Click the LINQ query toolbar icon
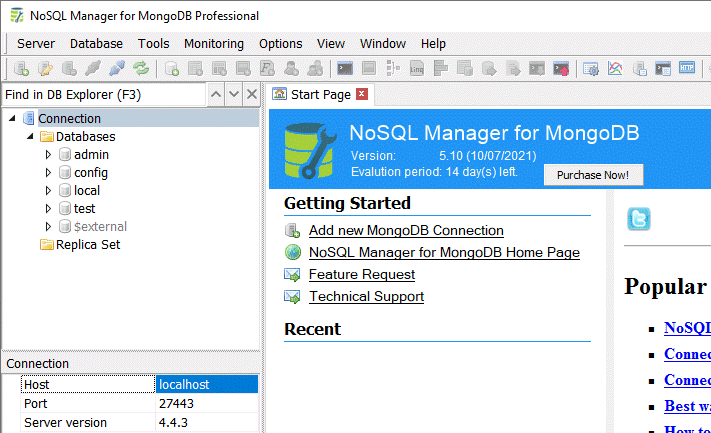The height and width of the screenshot is (433, 711). tap(417, 69)
